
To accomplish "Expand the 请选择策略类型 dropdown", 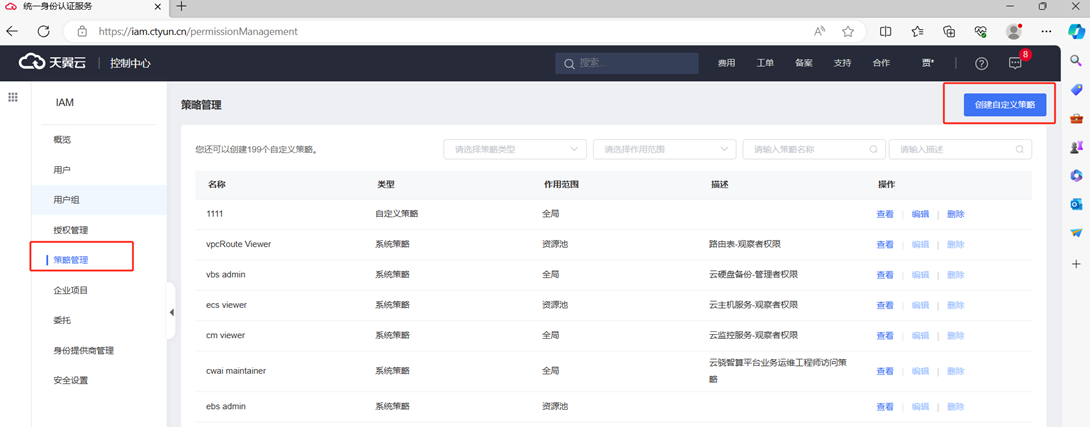I will click(515, 149).
